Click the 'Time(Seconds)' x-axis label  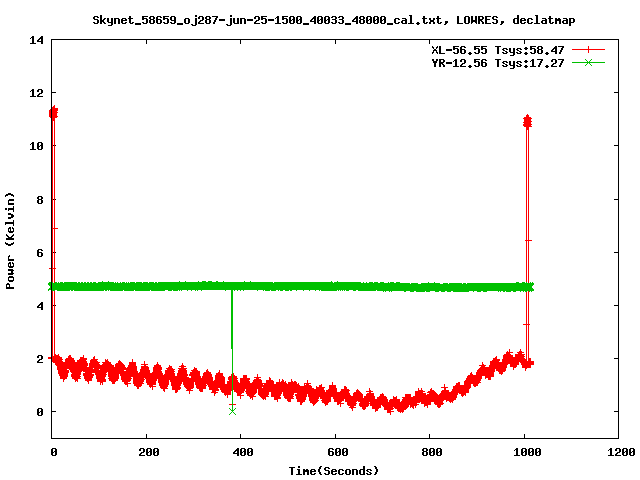(333, 471)
